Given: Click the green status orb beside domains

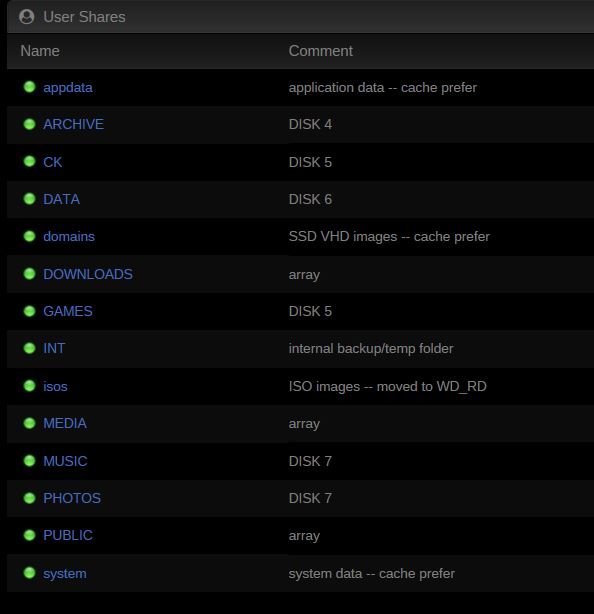Looking at the screenshot, I should click(29, 236).
